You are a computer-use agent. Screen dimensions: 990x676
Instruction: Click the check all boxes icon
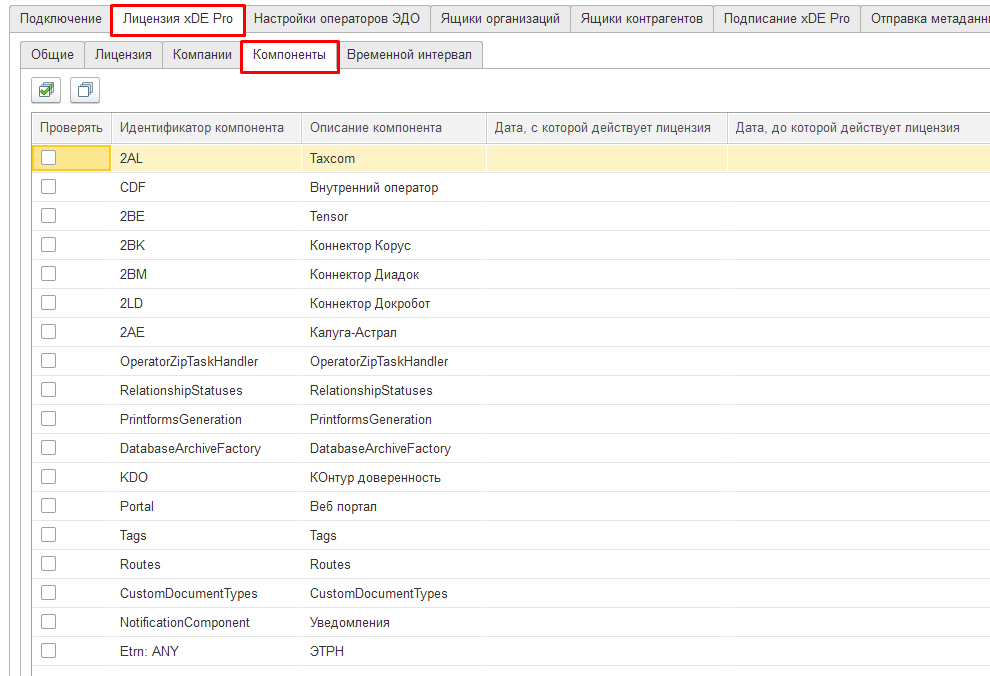(x=46, y=90)
